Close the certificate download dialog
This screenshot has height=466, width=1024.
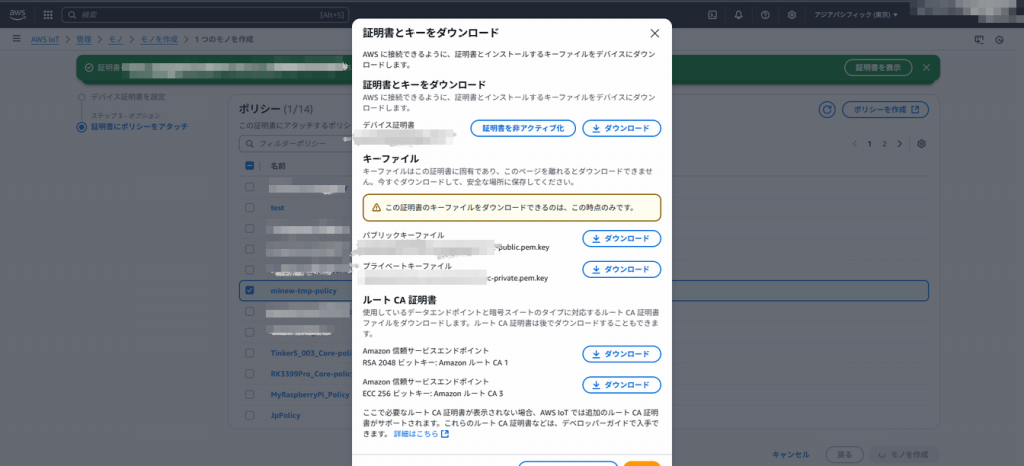pyautogui.click(x=654, y=34)
